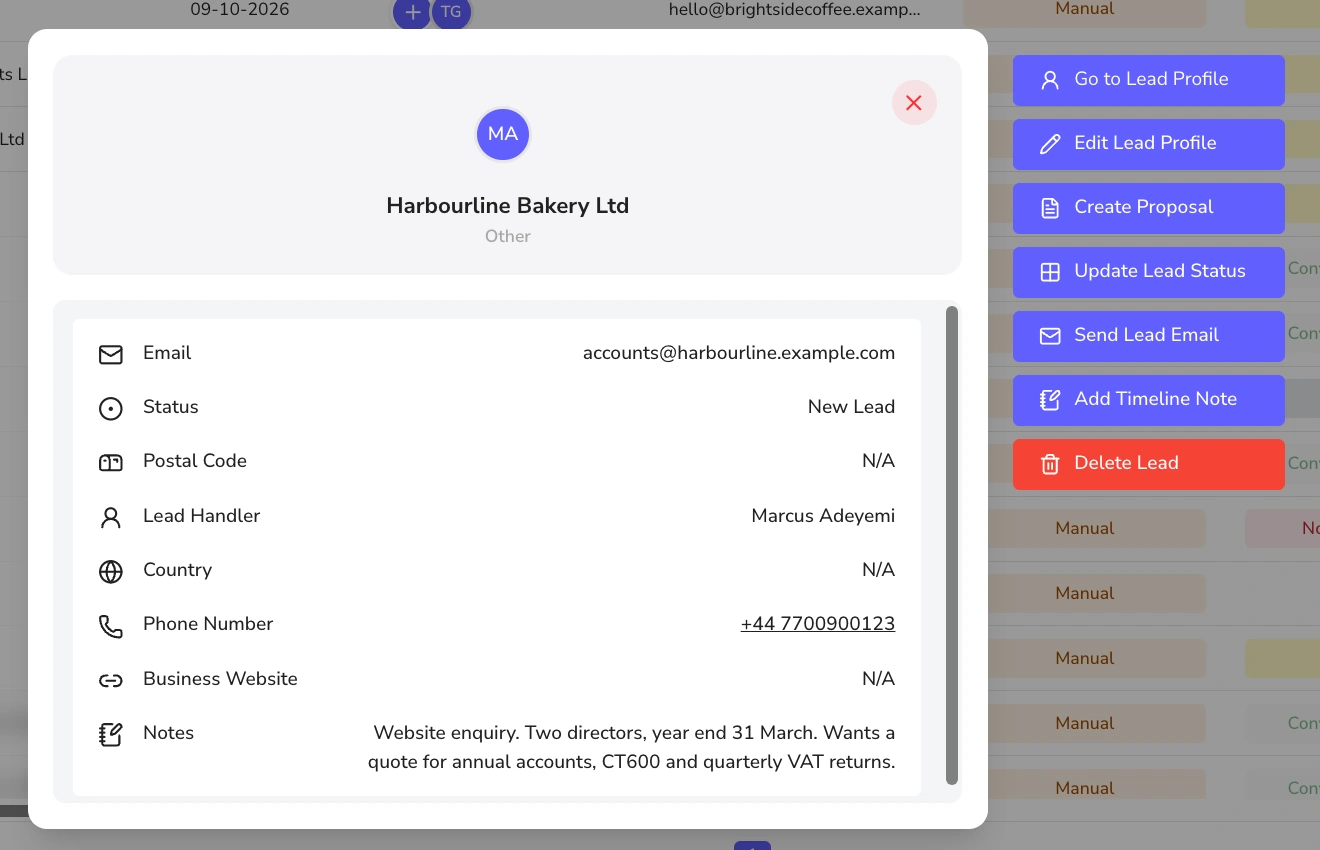Open Go to Lead Profile
Screen dimensions: 1320x850
tap(1149, 80)
